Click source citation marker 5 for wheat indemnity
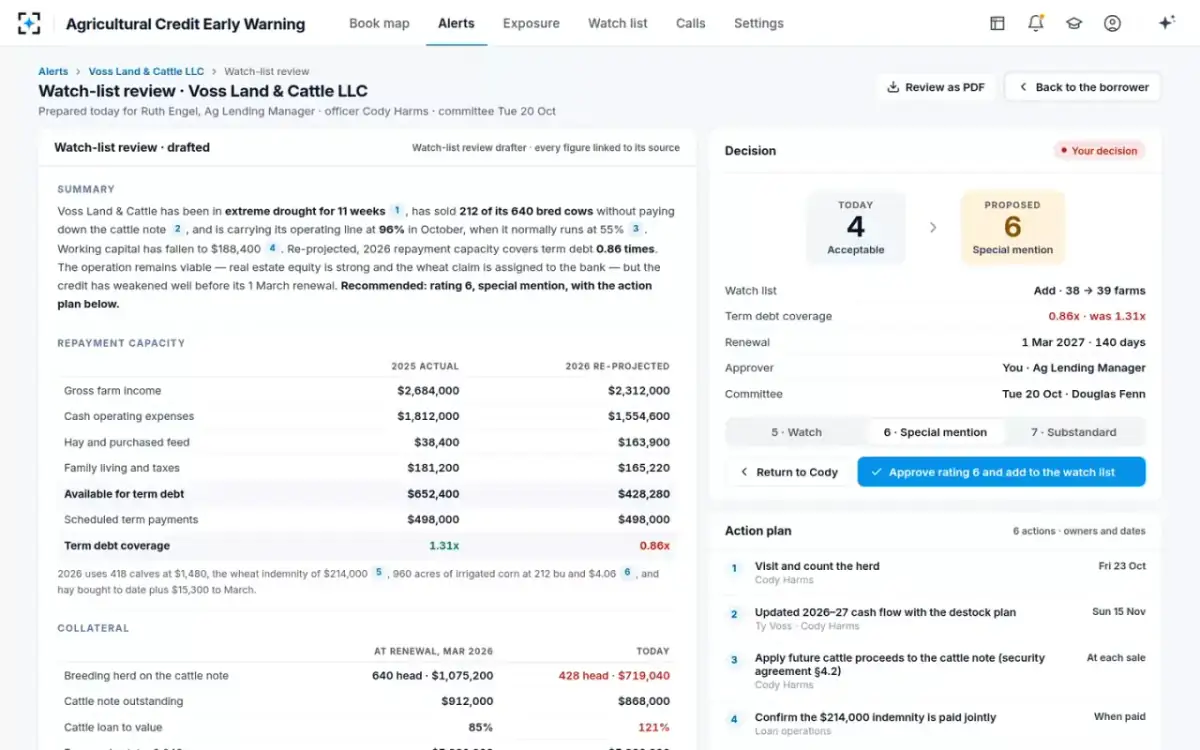This screenshot has width=1200, height=750. click(x=379, y=573)
